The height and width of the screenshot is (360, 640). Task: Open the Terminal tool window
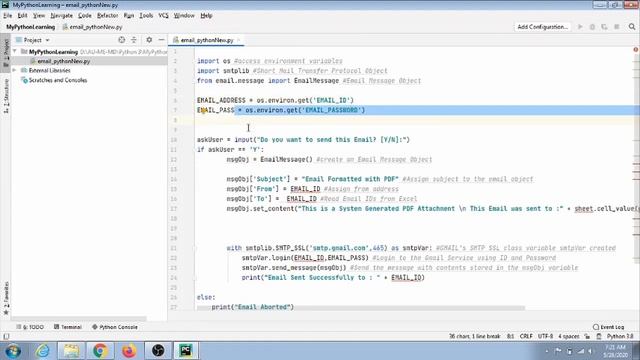click(x=68, y=327)
